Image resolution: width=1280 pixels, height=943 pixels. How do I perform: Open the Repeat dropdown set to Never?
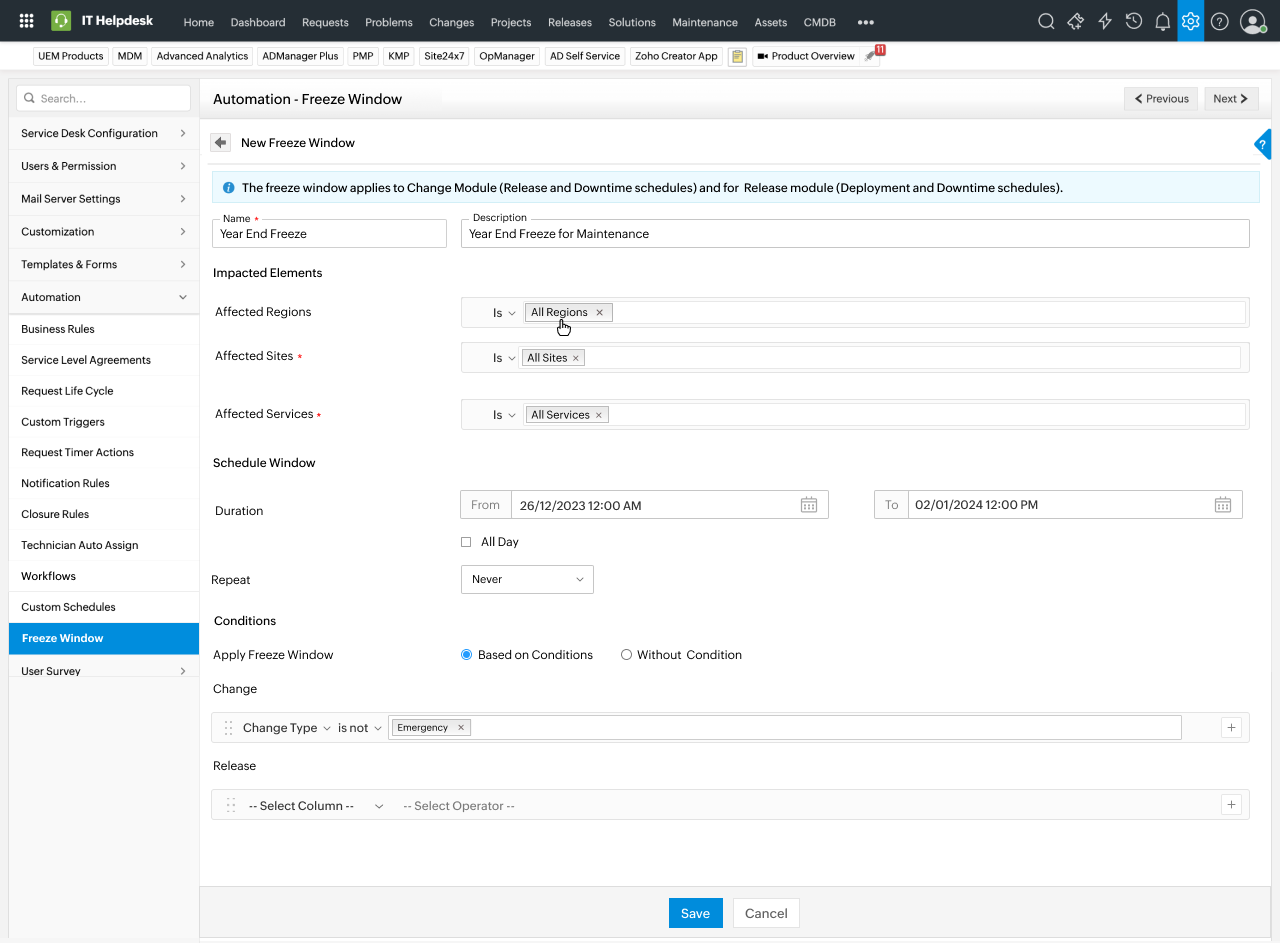click(x=527, y=579)
